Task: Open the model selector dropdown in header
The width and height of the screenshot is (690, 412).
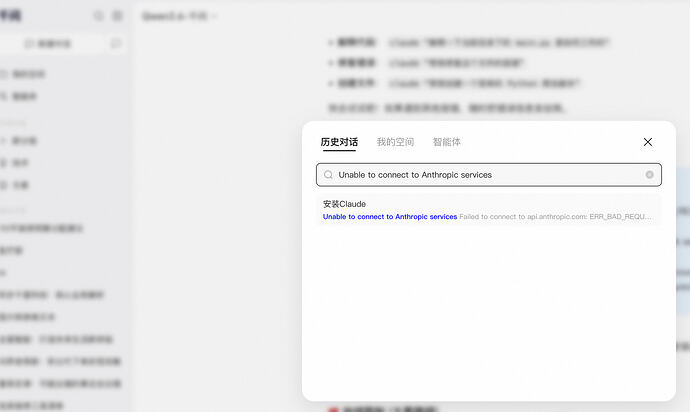Action: 179,16
